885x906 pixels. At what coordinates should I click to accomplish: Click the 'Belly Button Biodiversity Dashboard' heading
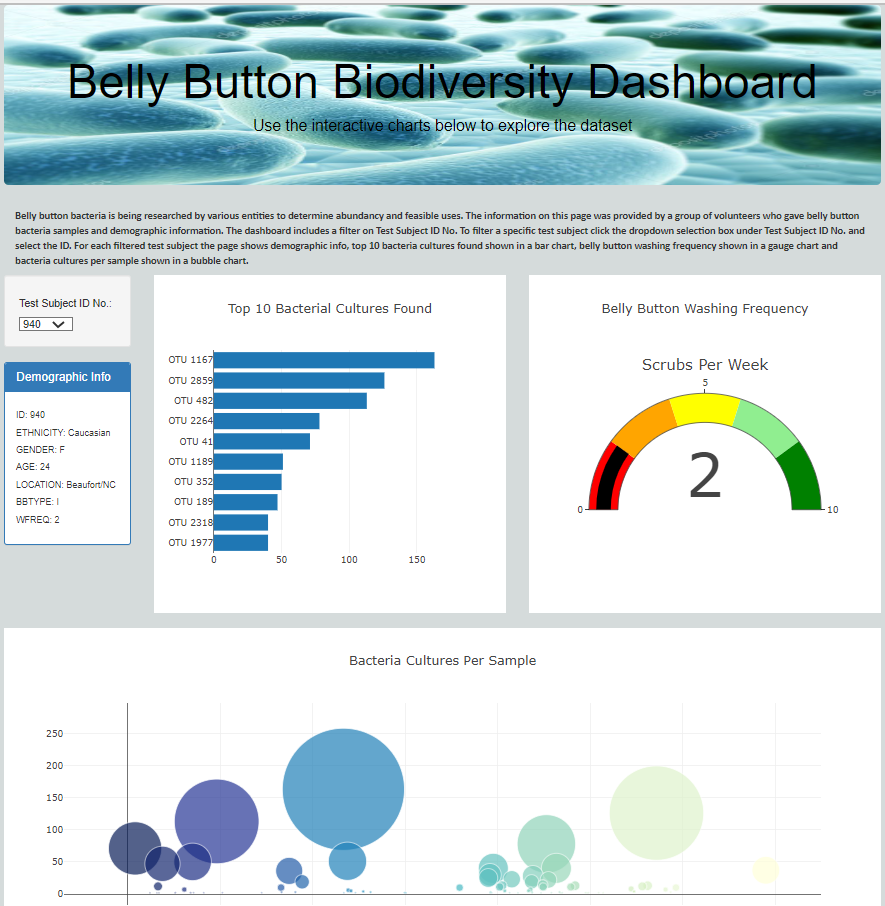point(442,82)
